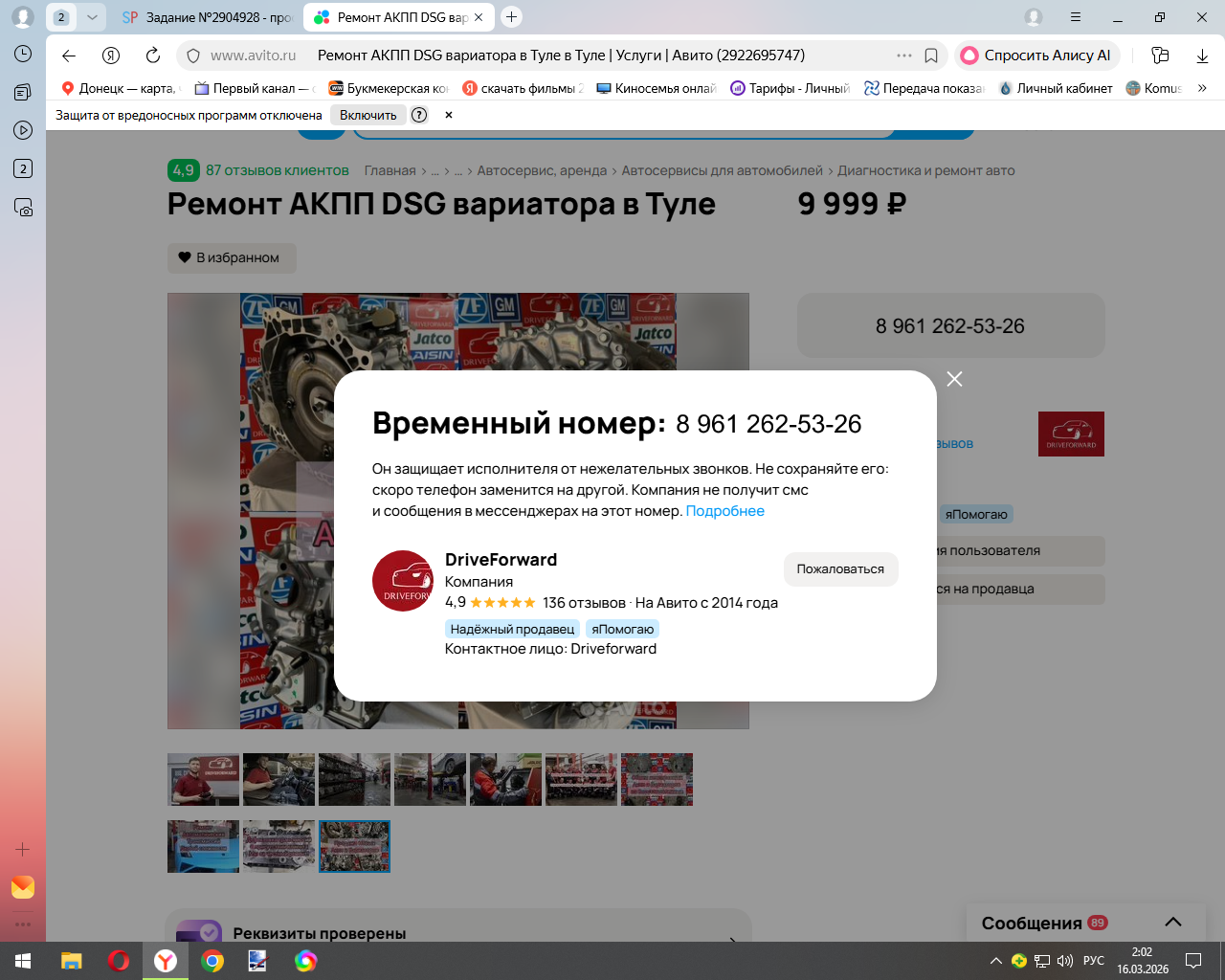Add a sidebar app with plus
This screenshot has height=980, width=1225.
coord(23,849)
